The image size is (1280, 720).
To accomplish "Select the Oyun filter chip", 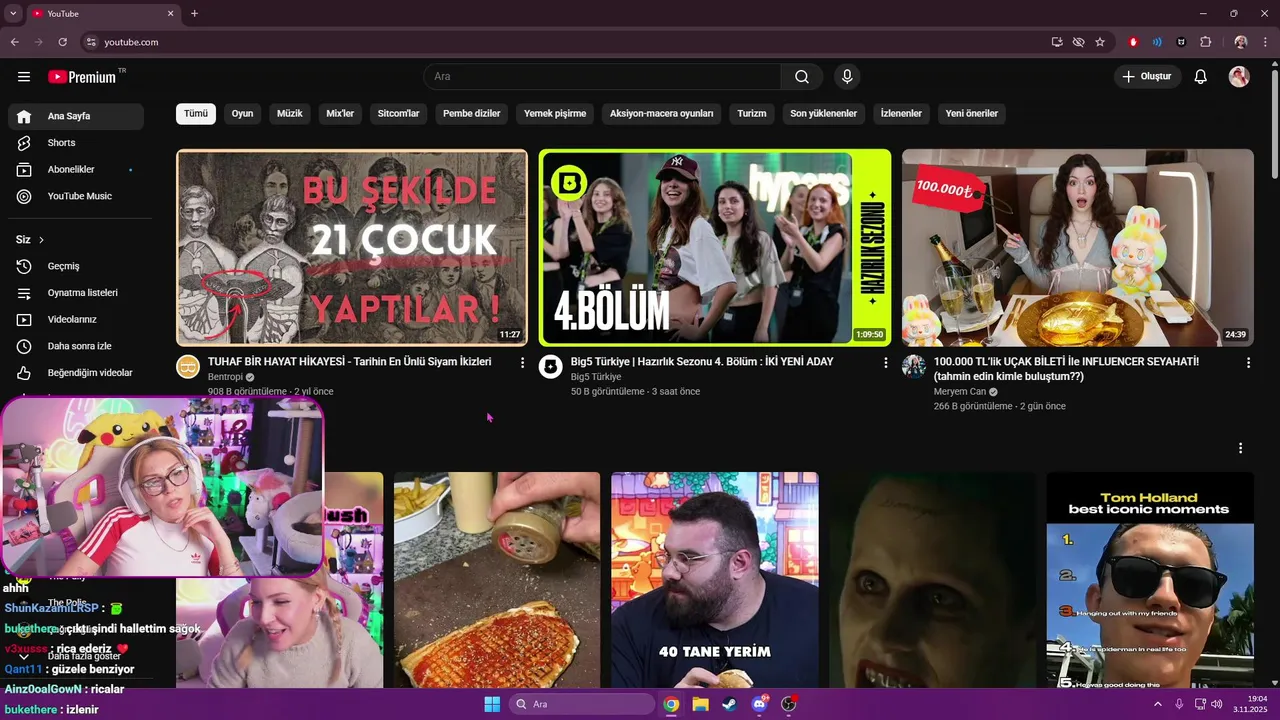I will pos(243,114).
